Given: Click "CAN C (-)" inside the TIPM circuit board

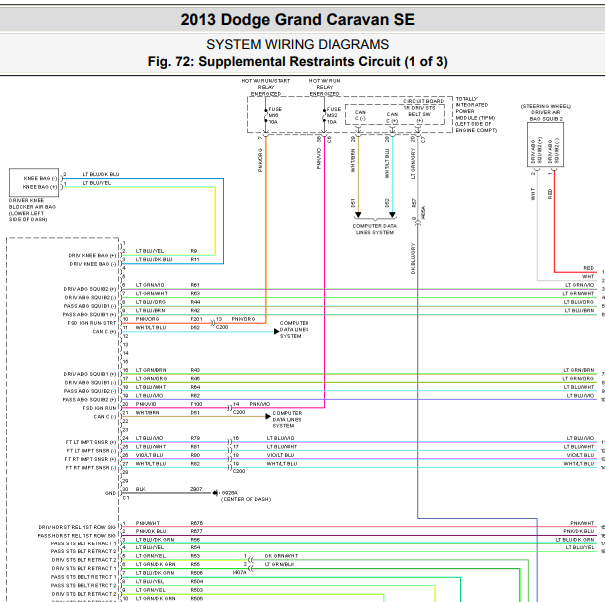Looking at the screenshot, I should coord(360,115).
